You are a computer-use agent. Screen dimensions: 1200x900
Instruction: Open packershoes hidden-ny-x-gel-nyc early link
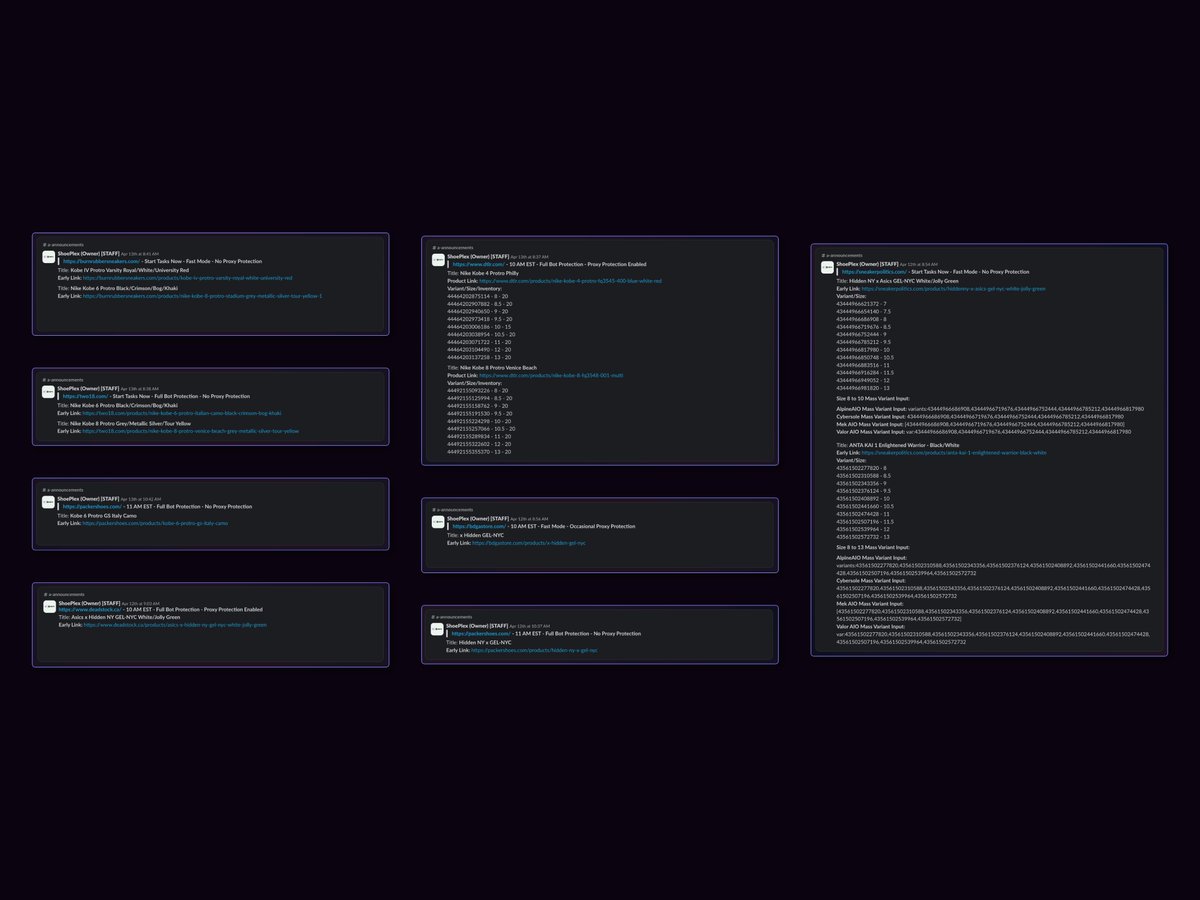[x=535, y=651]
